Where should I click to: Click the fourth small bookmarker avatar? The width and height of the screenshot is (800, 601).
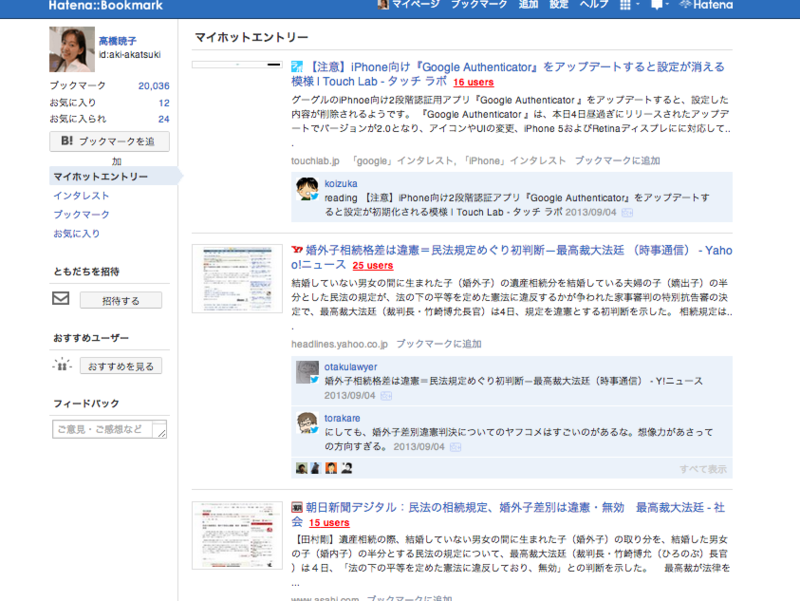click(346, 468)
